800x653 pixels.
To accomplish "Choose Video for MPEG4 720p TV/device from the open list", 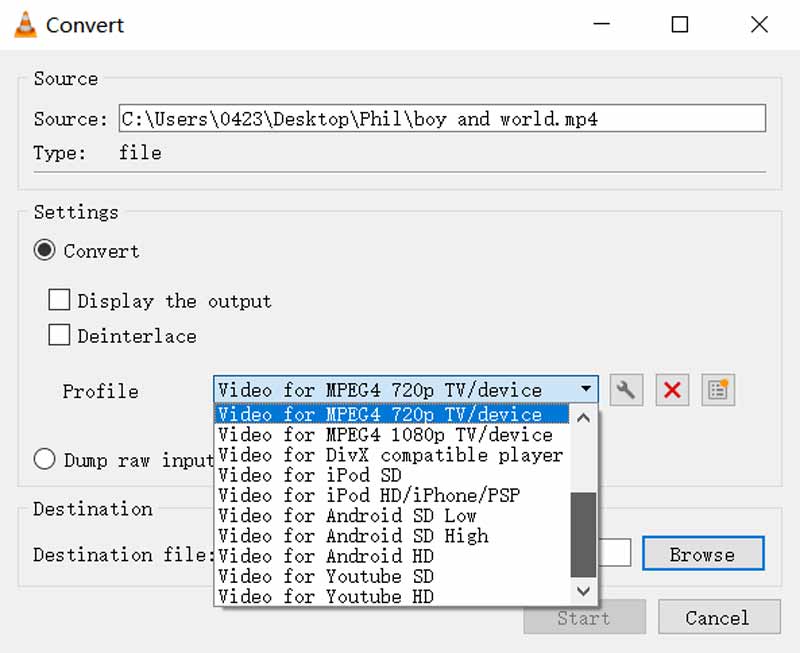I will [x=391, y=414].
